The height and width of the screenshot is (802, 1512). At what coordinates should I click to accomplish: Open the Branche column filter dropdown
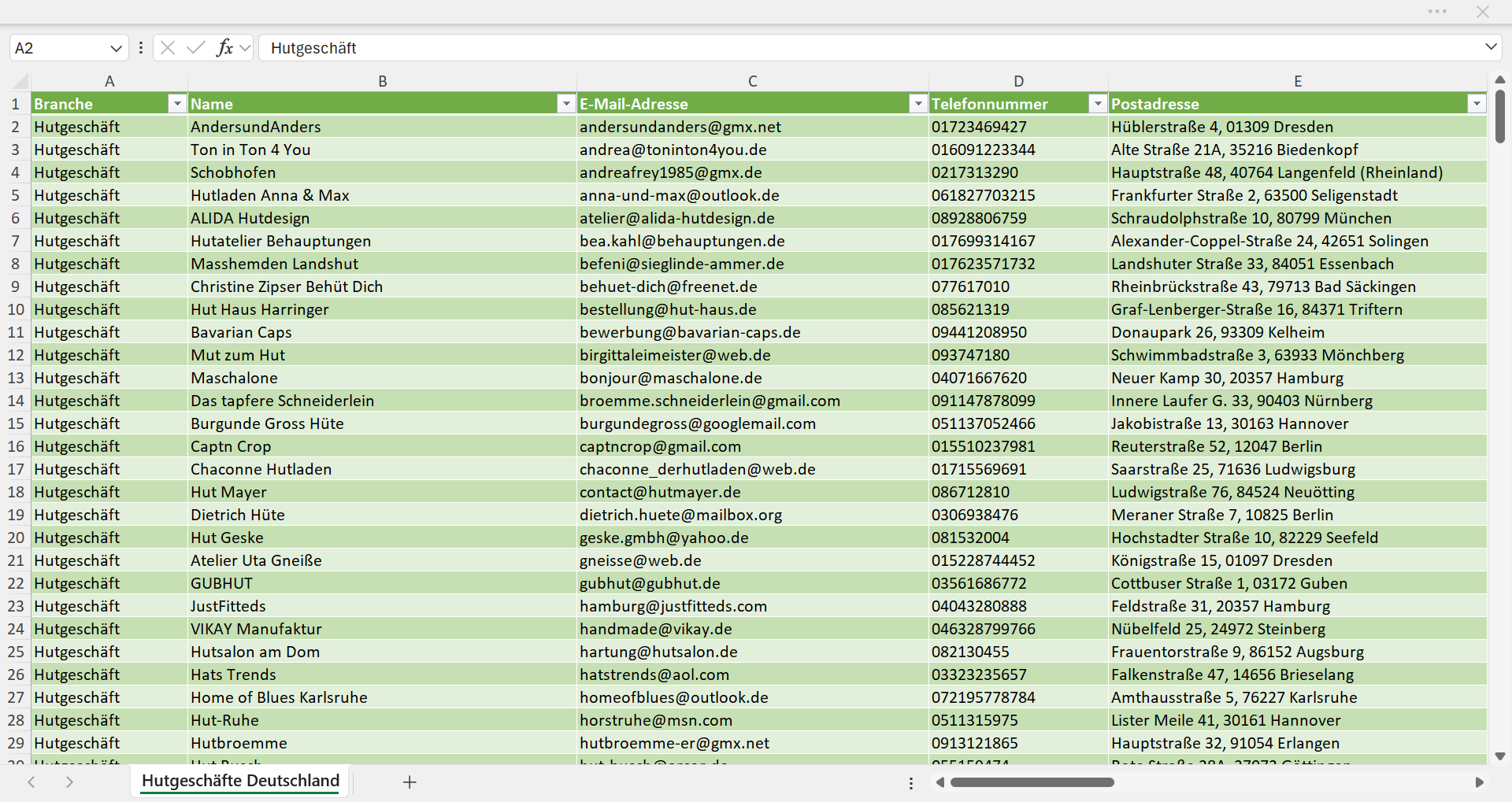pos(177,104)
